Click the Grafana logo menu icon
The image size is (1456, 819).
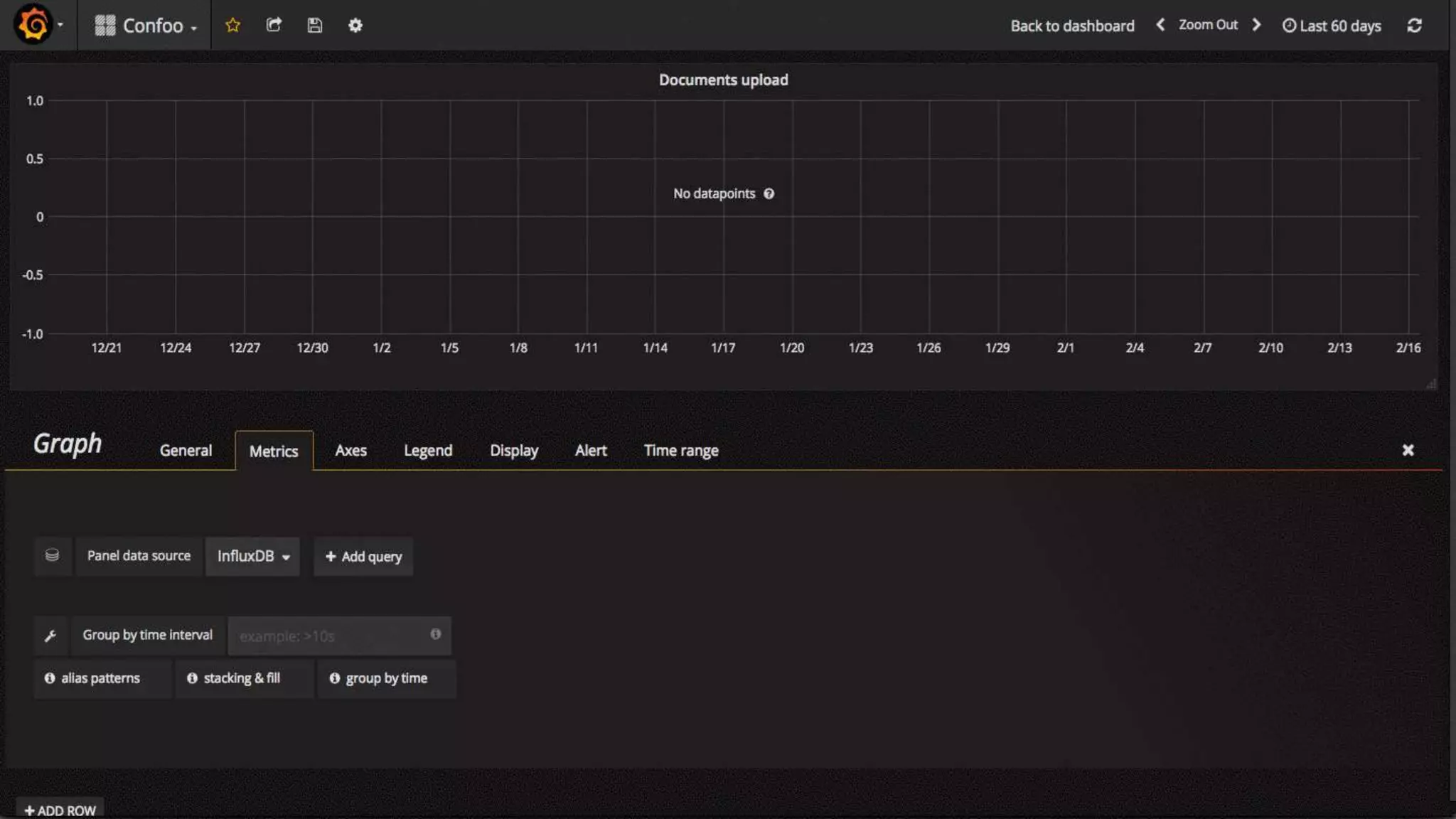pos(33,25)
